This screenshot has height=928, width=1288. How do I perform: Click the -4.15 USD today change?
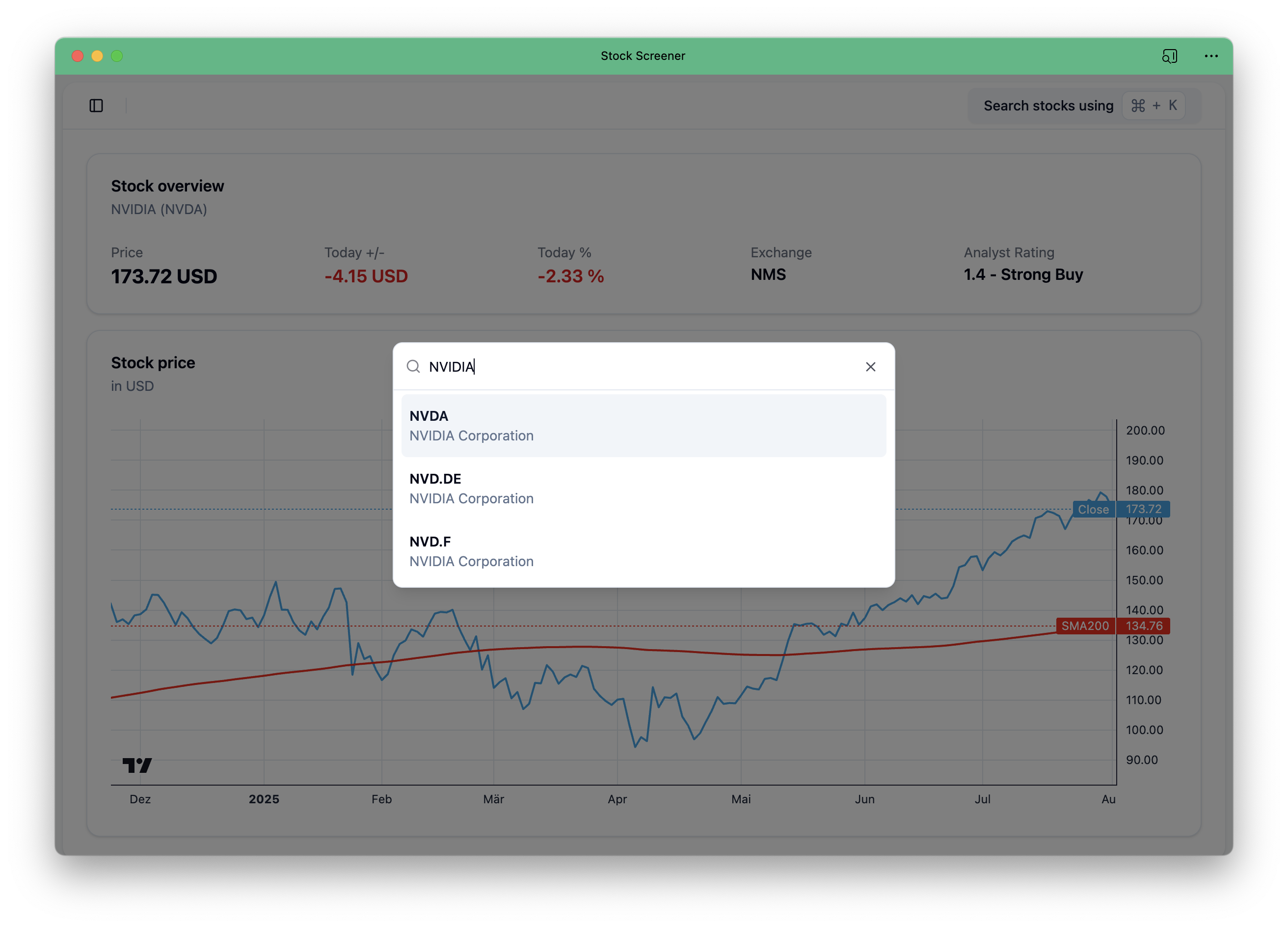[x=366, y=276]
